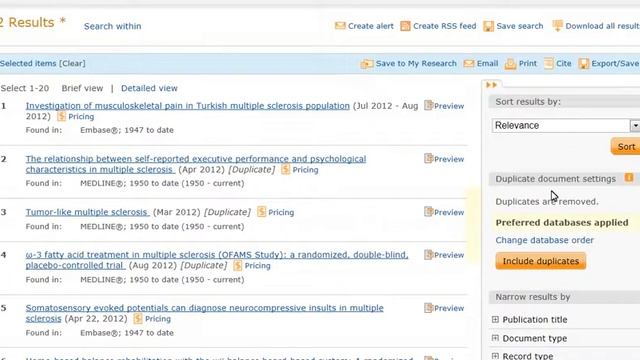
Task: Click the Email text link in the blue bar
Action: 487,63
